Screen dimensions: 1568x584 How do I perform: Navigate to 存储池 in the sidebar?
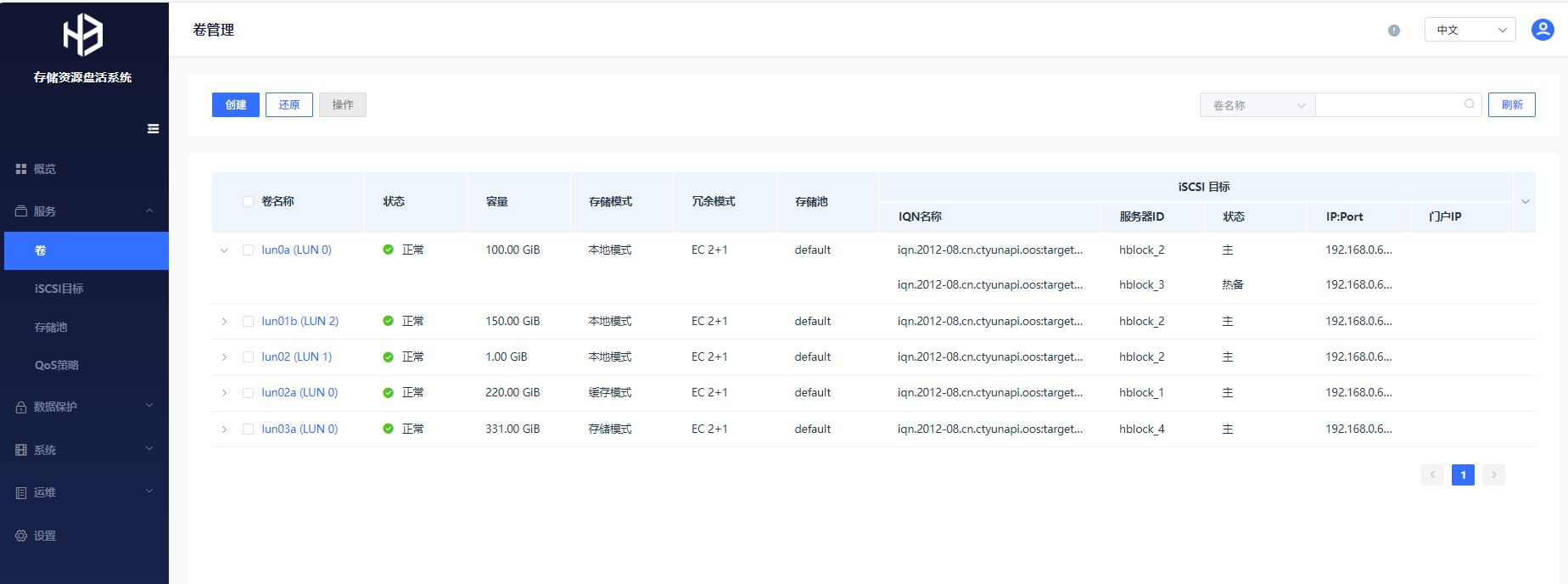[x=51, y=327]
